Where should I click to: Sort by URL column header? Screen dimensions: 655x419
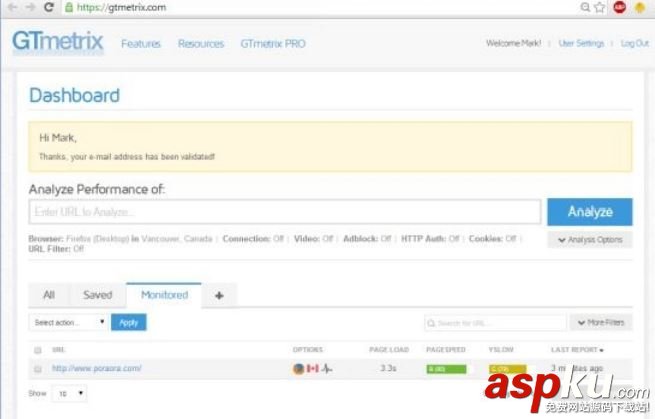point(58,350)
